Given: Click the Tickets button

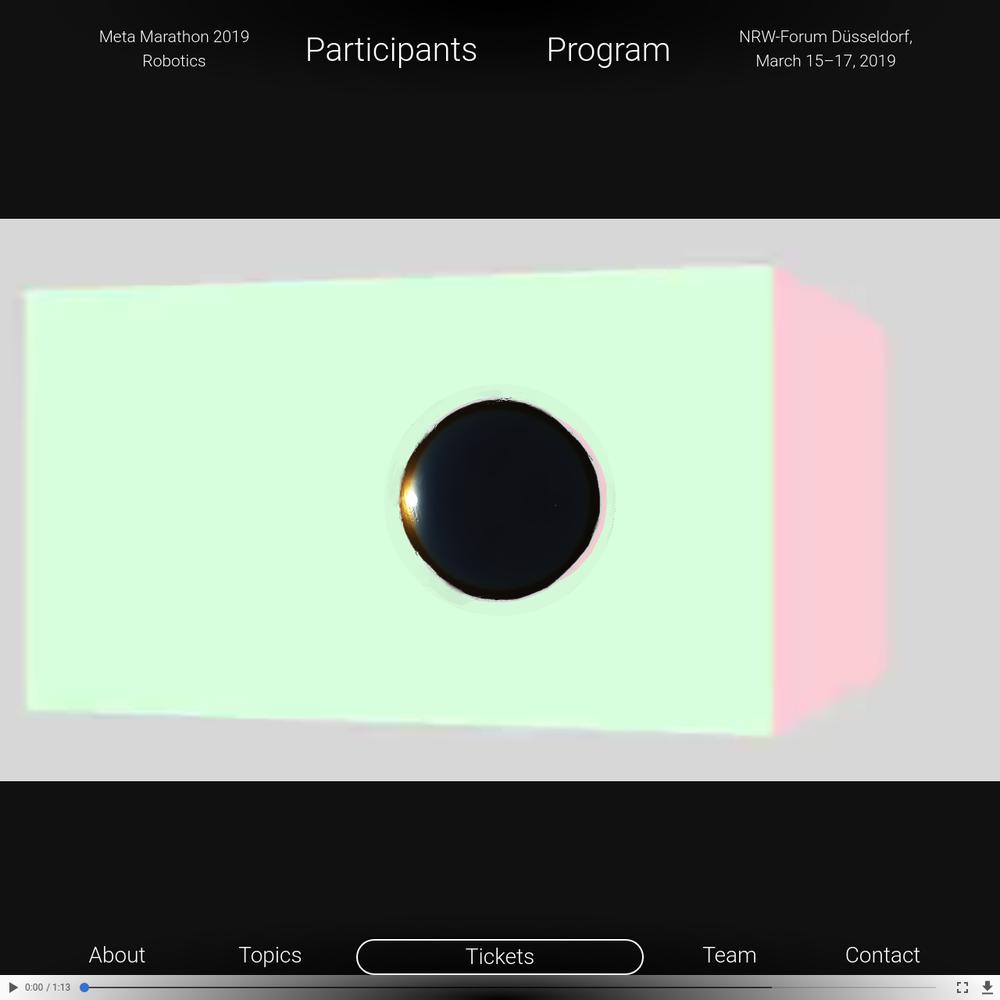Looking at the screenshot, I should pos(499,957).
